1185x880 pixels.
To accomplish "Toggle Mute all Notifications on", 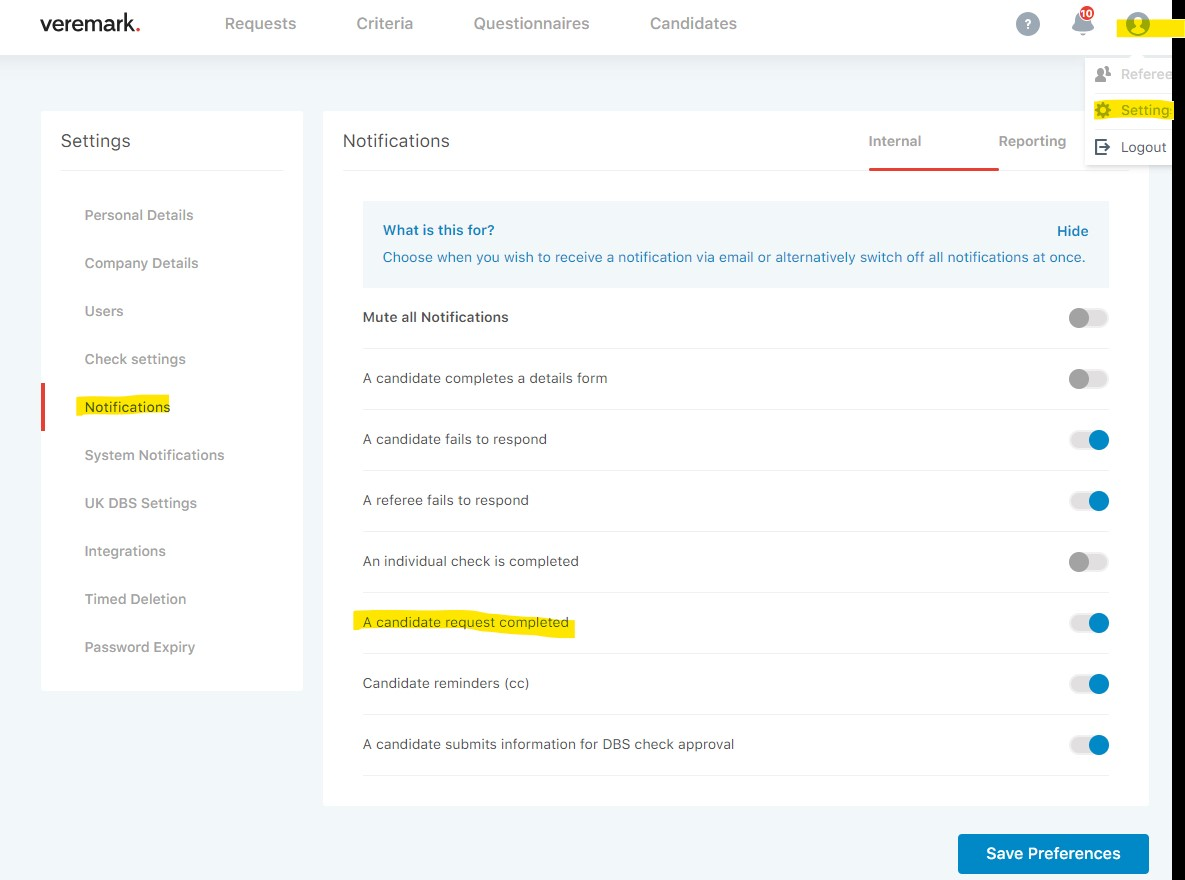I will click(x=1088, y=317).
